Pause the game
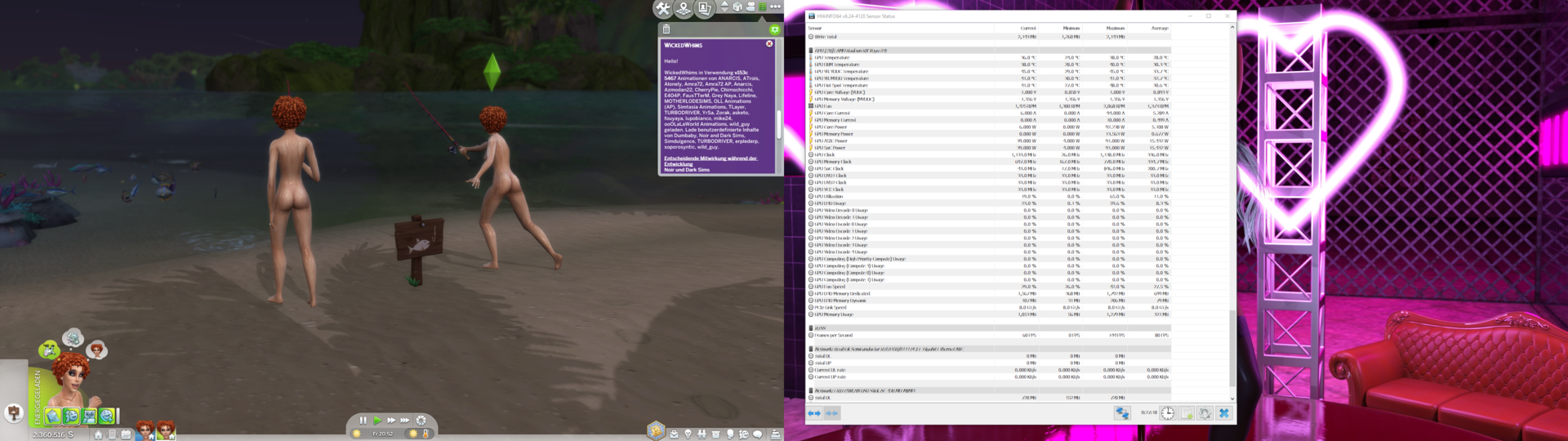The image size is (1568, 441). [x=363, y=420]
